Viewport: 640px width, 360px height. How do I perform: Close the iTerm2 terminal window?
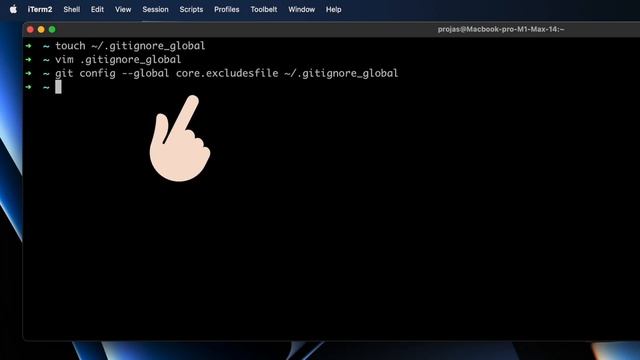click(x=30, y=29)
